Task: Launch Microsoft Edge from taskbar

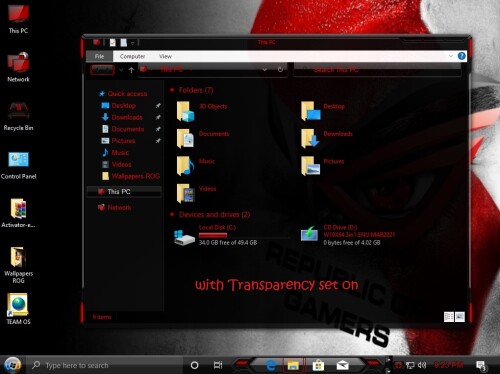Action: [x=271, y=366]
